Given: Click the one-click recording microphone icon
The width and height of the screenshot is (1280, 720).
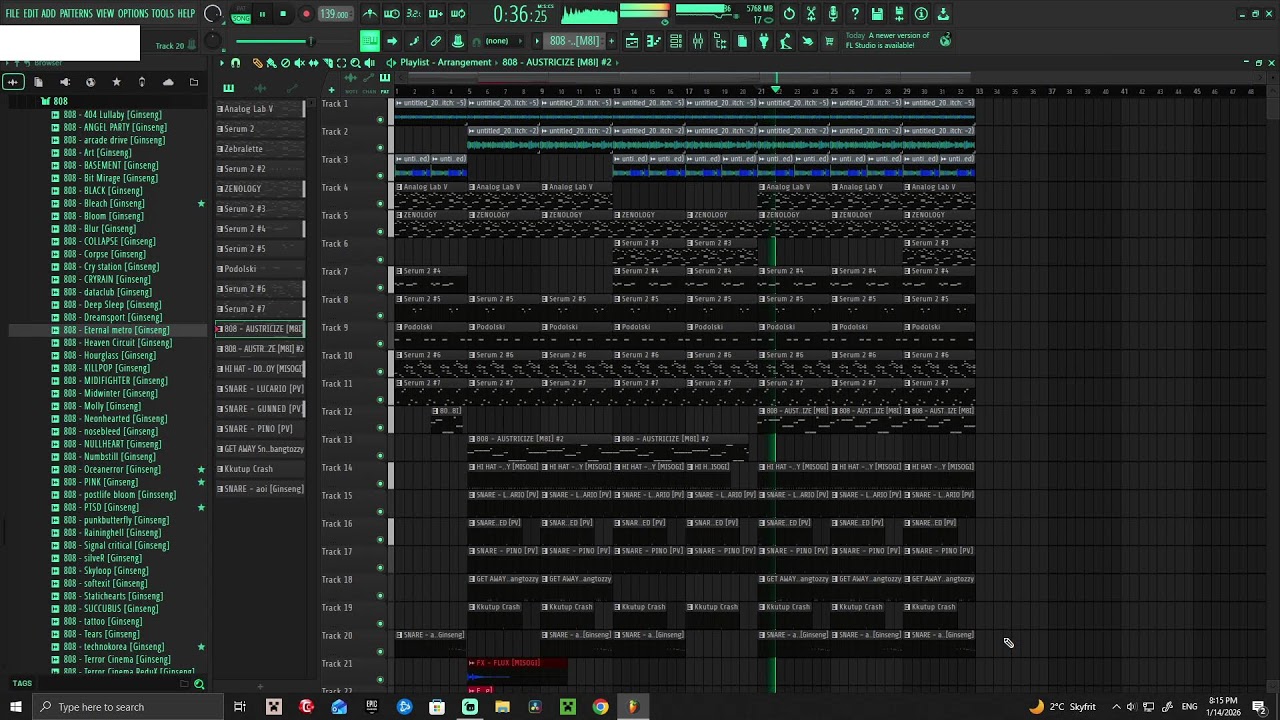Looking at the screenshot, I should point(833,14).
